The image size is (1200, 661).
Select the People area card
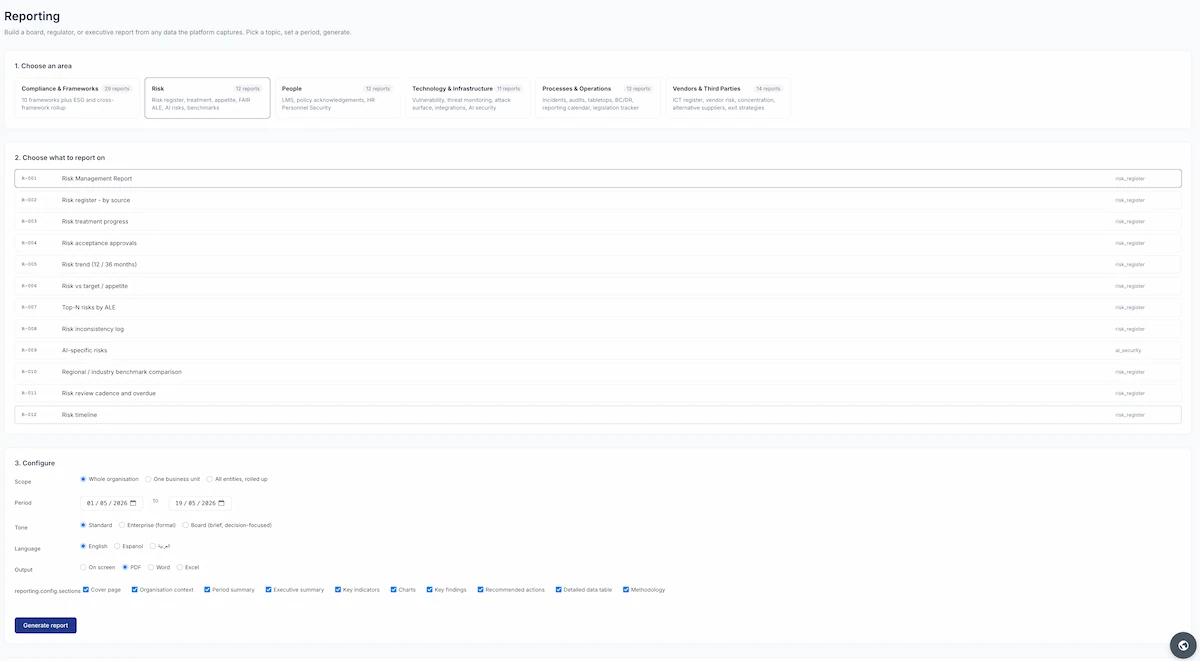(x=337, y=98)
